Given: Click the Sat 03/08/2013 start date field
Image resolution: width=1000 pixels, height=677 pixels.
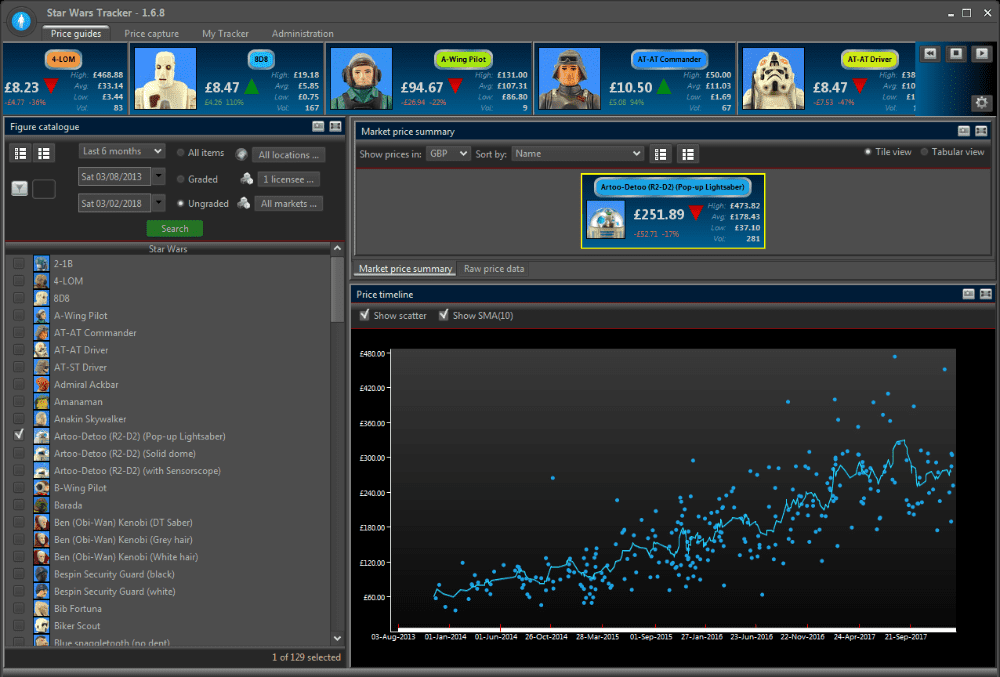Looking at the screenshot, I should (115, 177).
